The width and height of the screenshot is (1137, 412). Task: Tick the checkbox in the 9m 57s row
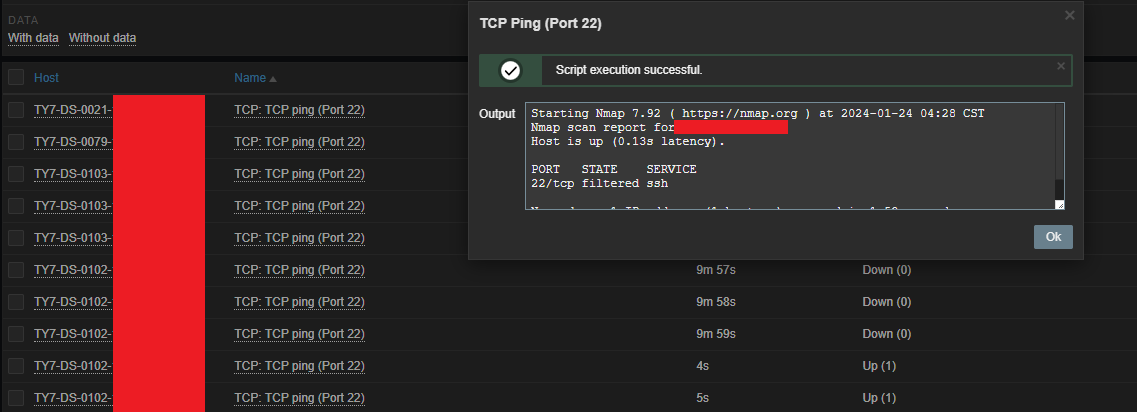[x=16, y=270]
